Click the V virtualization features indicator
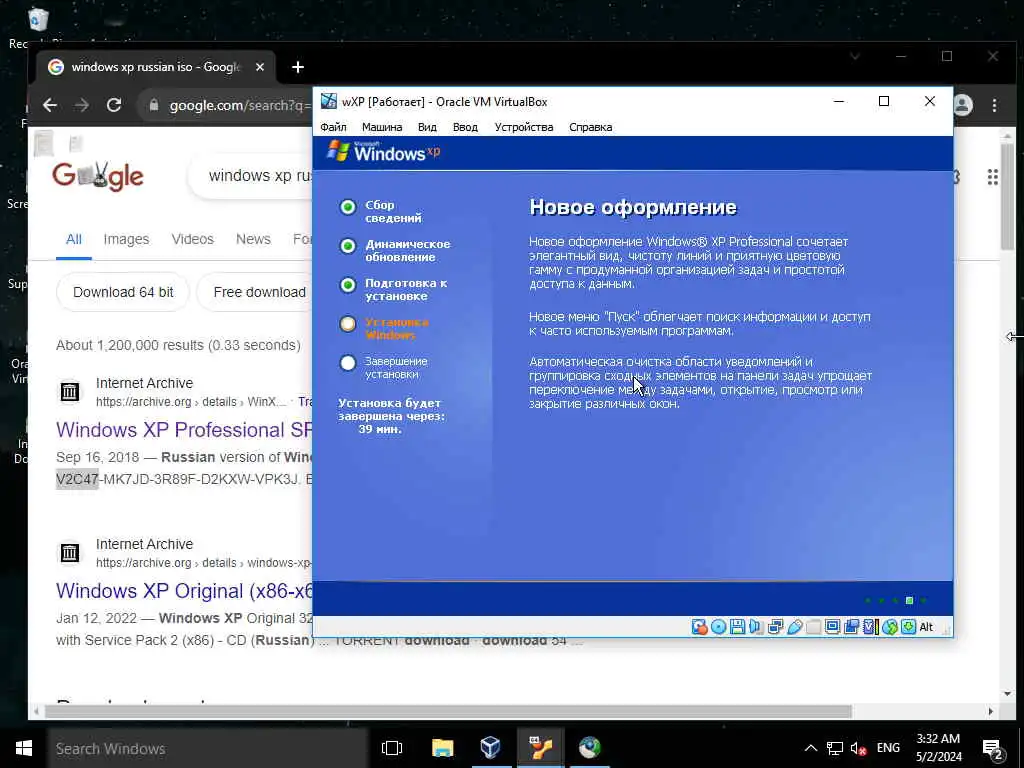 tap(870, 628)
